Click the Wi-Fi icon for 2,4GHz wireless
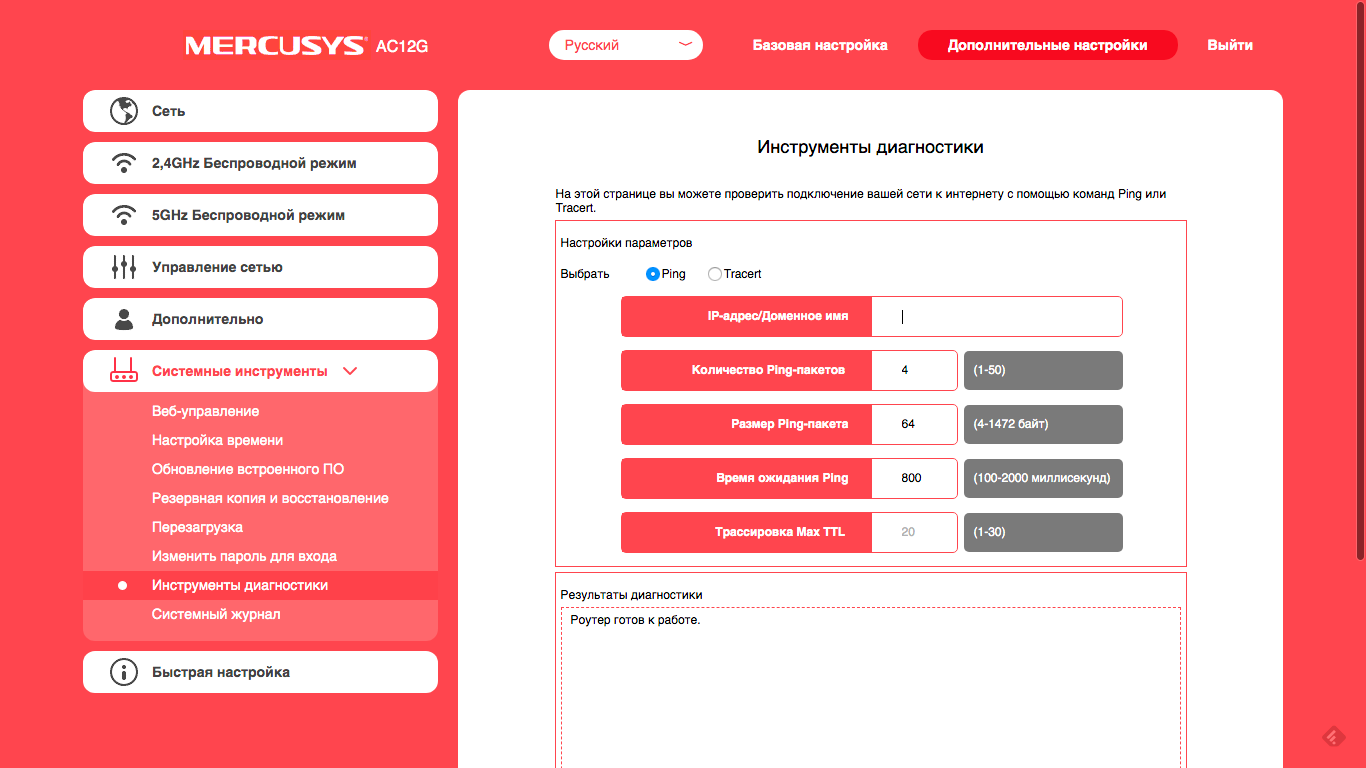The width and height of the screenshot is (1366, 768). click(x=124, y=163)
